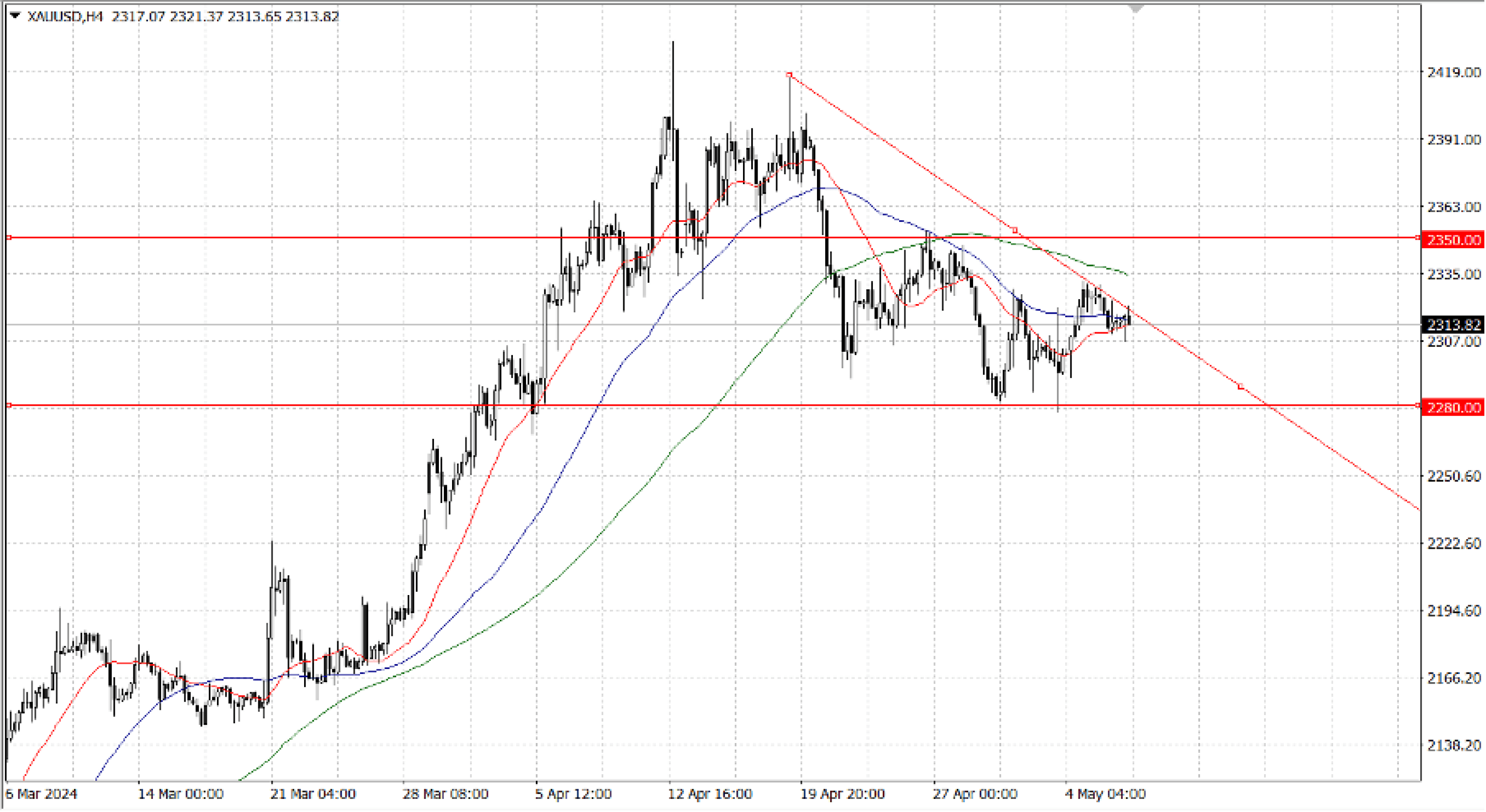This screenshot has height=812, width=1486.
Task: Click the gray chart shift triangle marker
Action: [1136, 9]
